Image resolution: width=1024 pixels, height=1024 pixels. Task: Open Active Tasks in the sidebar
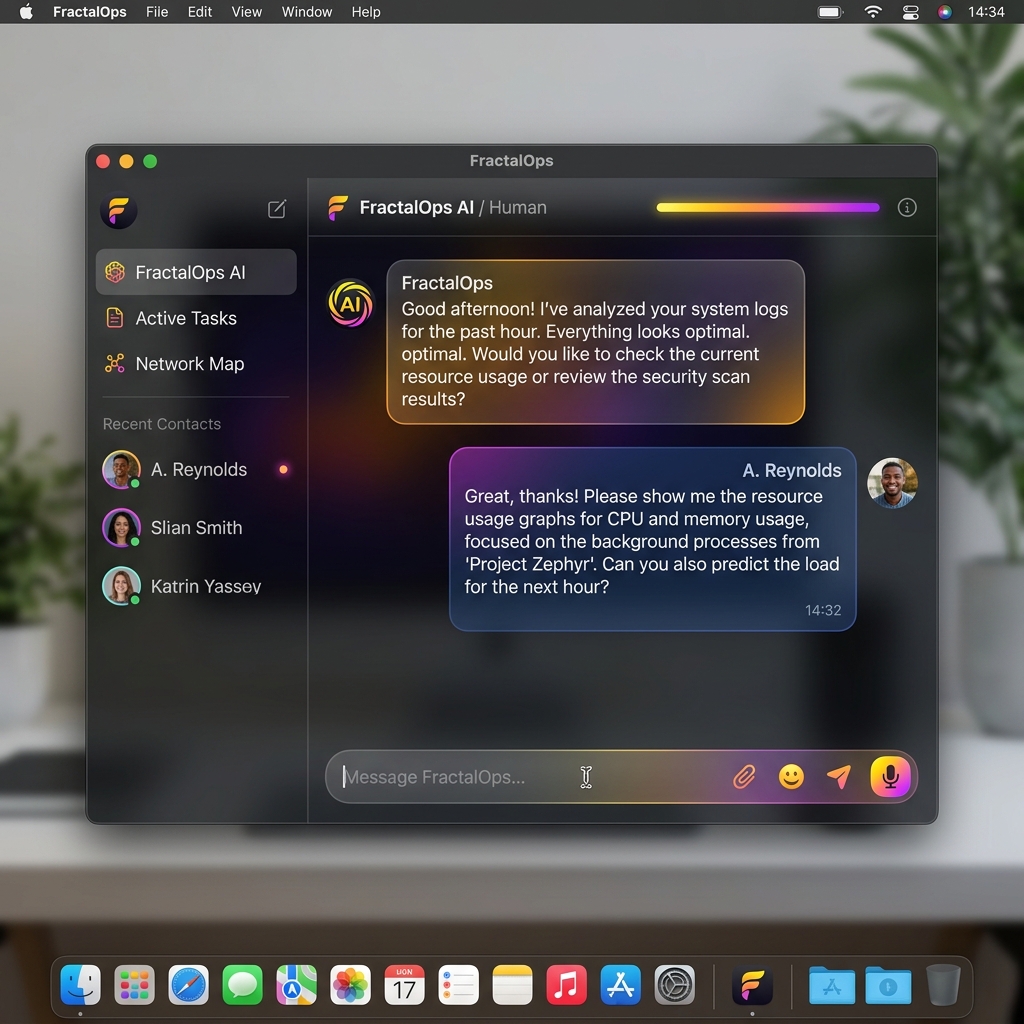196,318
